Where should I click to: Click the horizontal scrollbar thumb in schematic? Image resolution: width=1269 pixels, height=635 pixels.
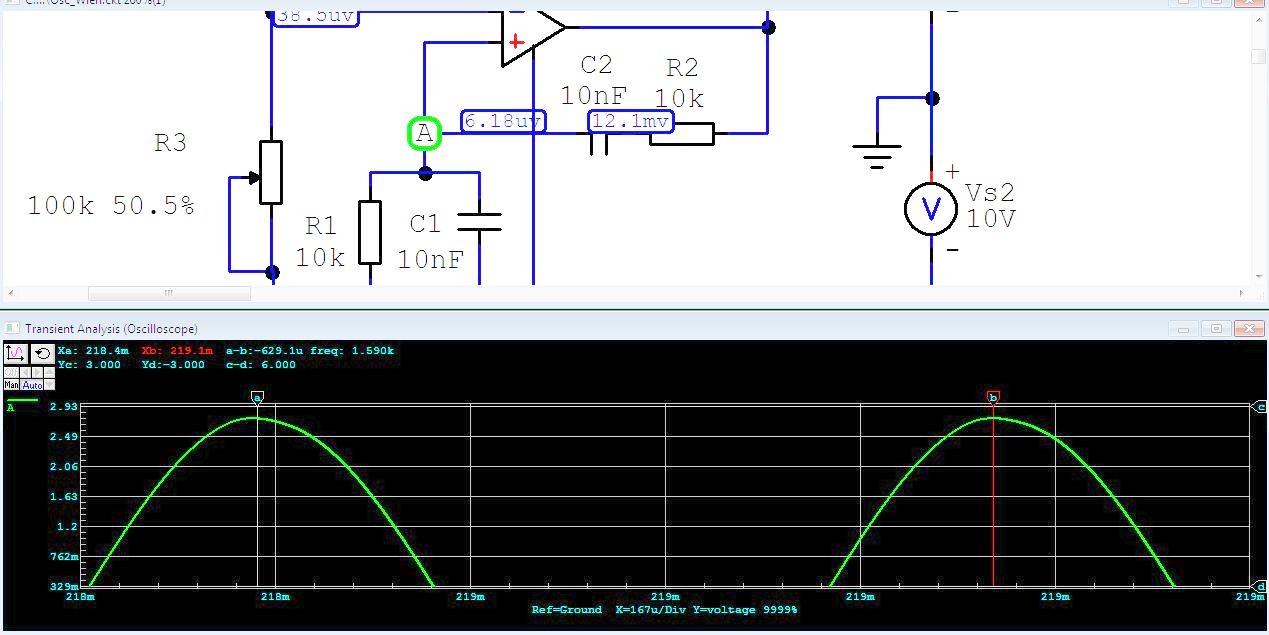[169, 293]
